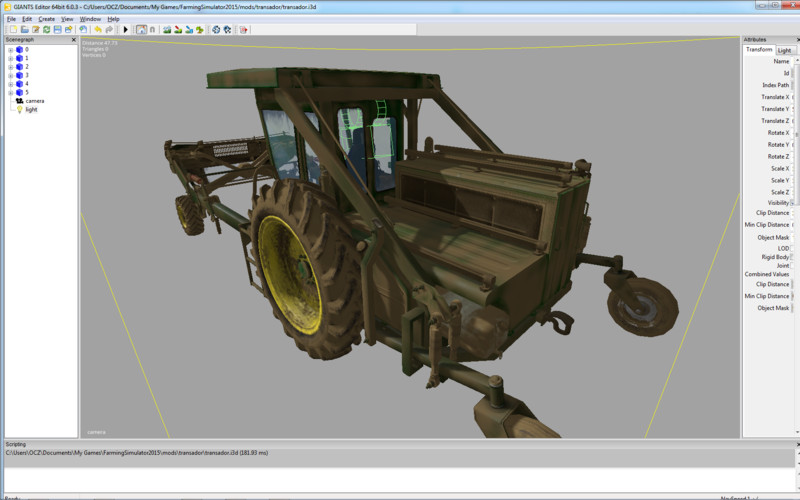
Task: Select the camera item in Scenegraph
Action: click(x=33, y=101)
